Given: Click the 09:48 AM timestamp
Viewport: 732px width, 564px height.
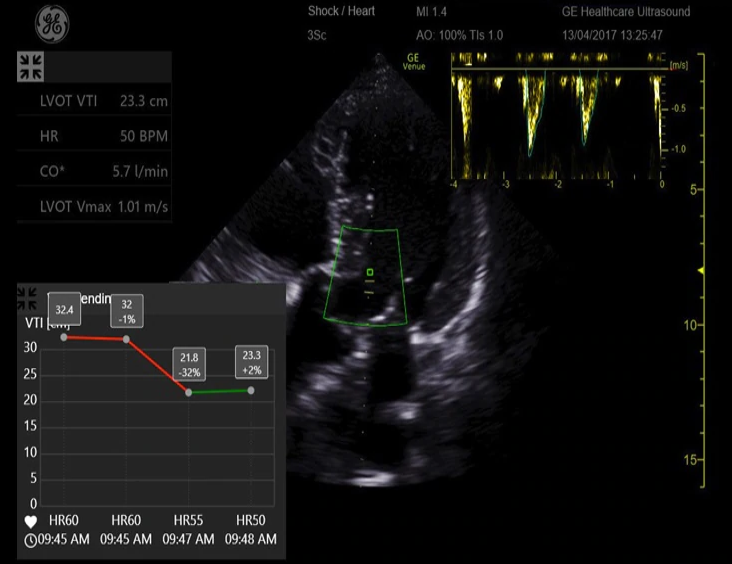Looking at the screenshot, I should [x=251, y=539].
